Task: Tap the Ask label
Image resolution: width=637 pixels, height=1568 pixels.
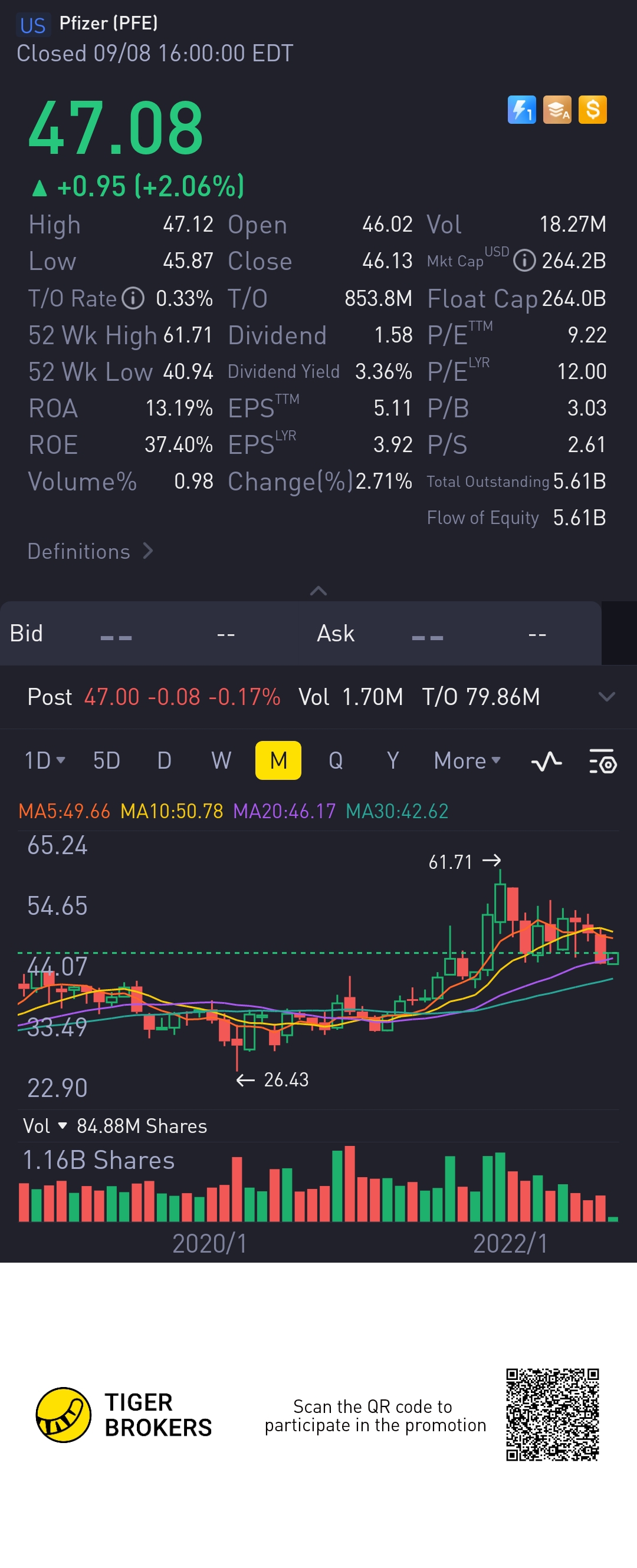Action: (x=336, y=634)
